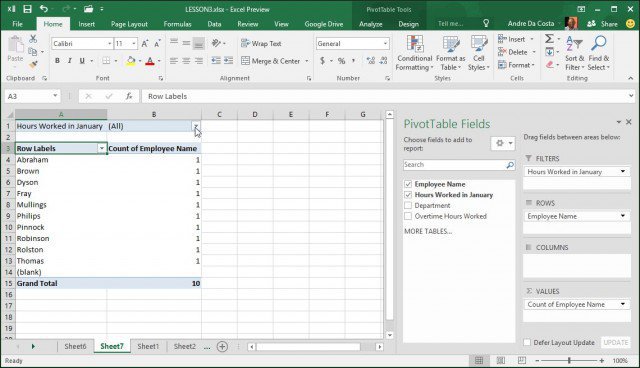The width and height of the screenshot is (640, 368).
Task: Click the Cut scissors icon
Action: (33, 39)
